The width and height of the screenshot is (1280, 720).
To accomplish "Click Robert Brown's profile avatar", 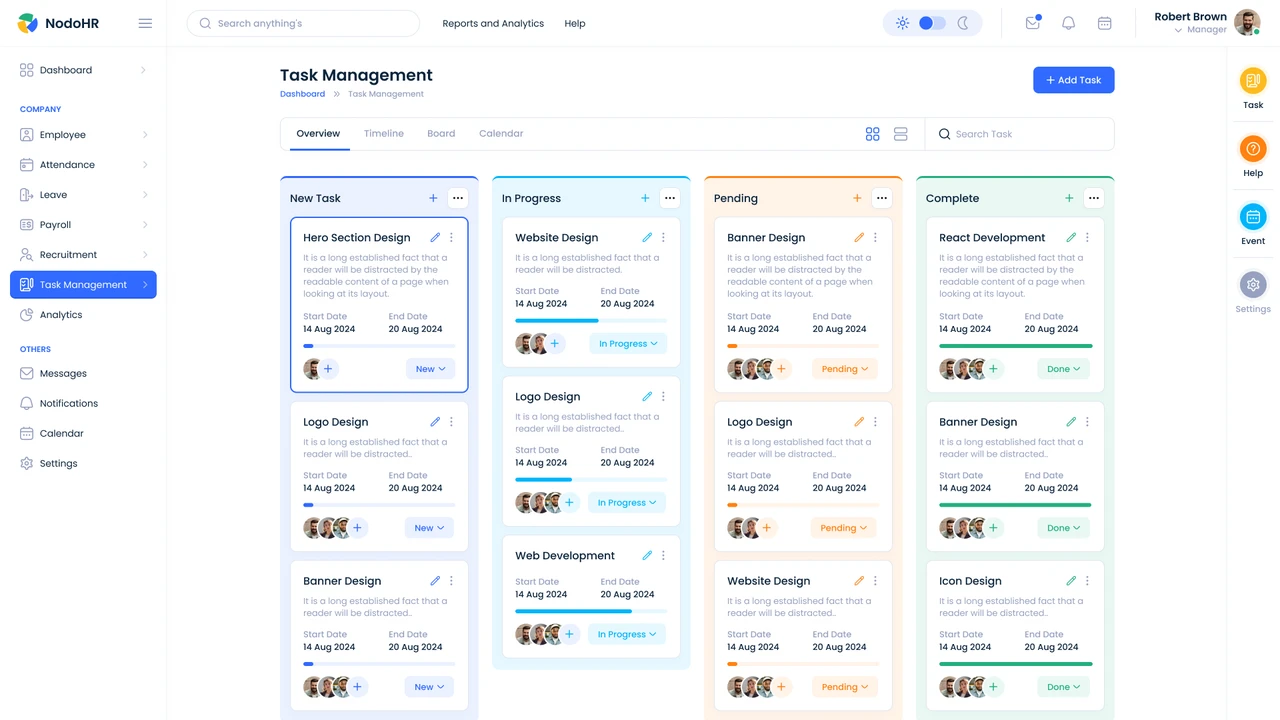I will (x=1247, y=22).
